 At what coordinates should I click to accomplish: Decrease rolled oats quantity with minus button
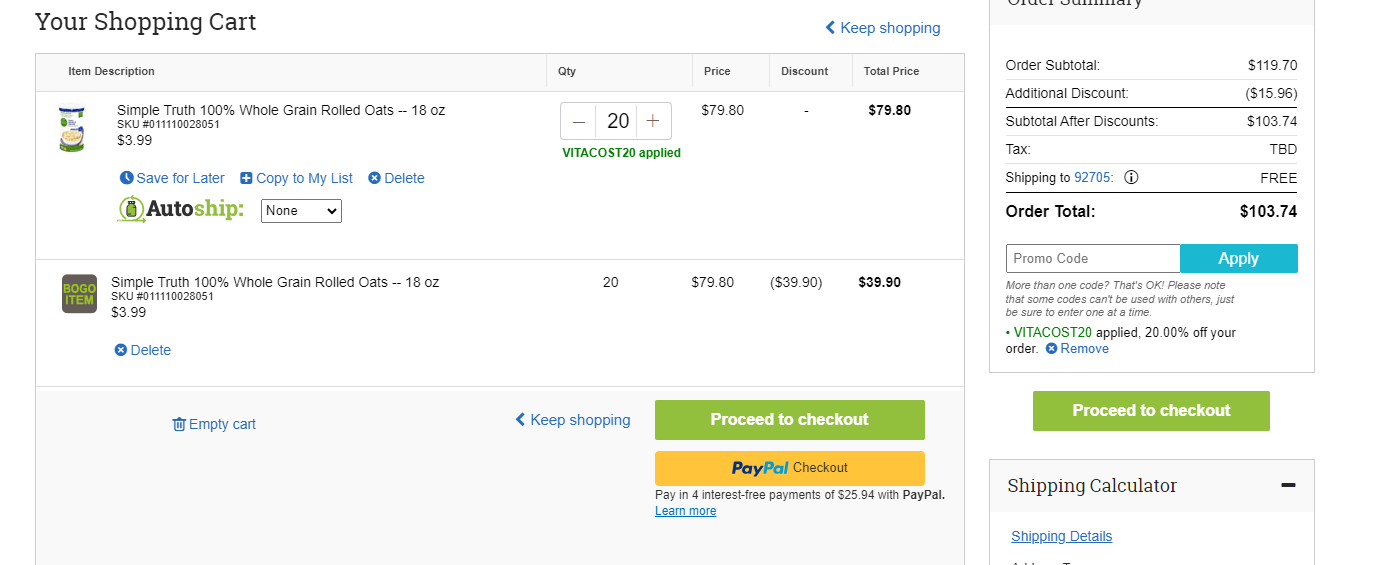(x=579, y=121)
